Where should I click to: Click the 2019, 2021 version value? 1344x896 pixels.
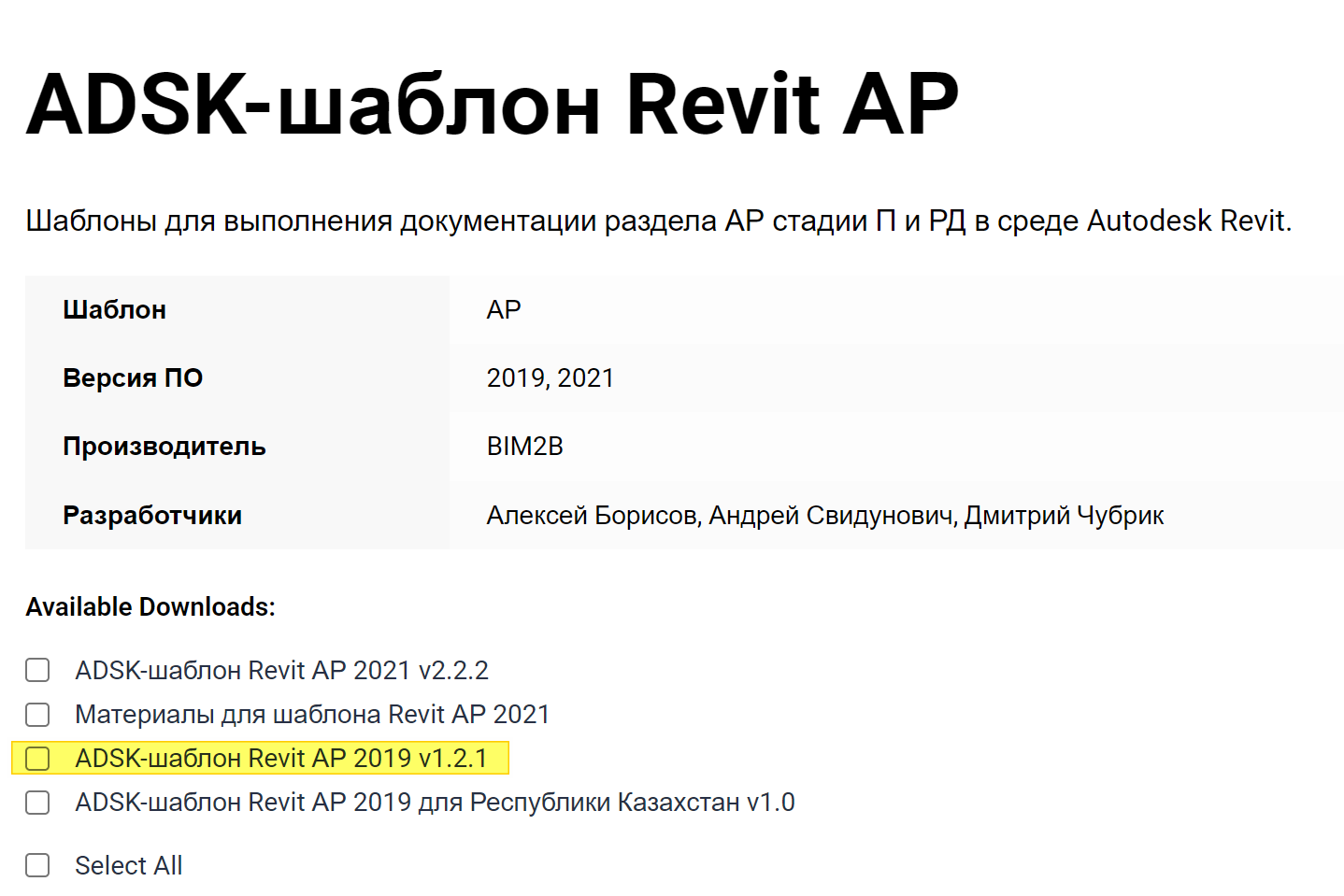pos(550,377)
